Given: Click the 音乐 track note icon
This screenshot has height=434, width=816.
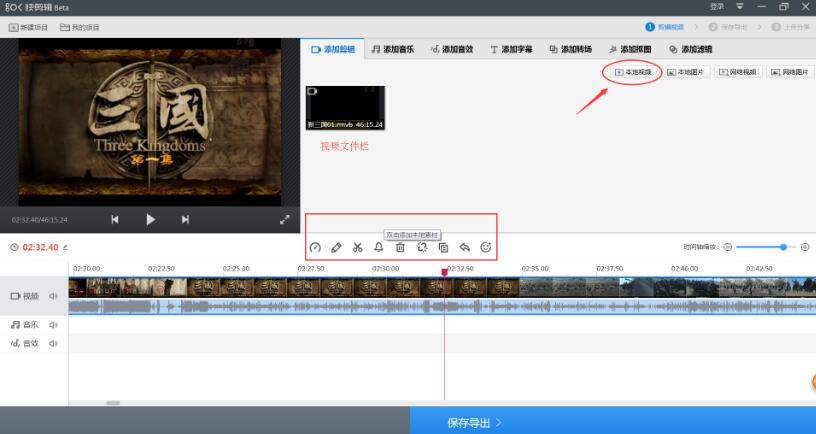Looking at the screenshot, I should click(16, 325).
